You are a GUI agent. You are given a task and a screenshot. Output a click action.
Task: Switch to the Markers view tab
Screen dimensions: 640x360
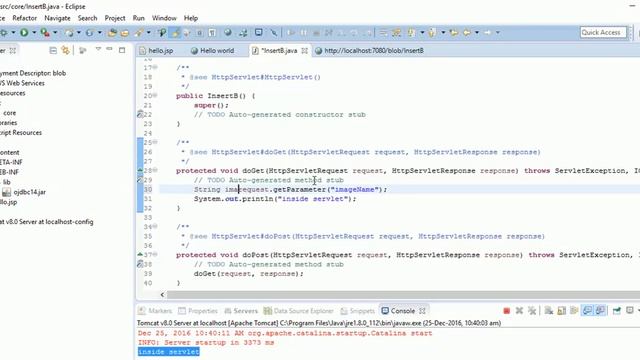155,311
